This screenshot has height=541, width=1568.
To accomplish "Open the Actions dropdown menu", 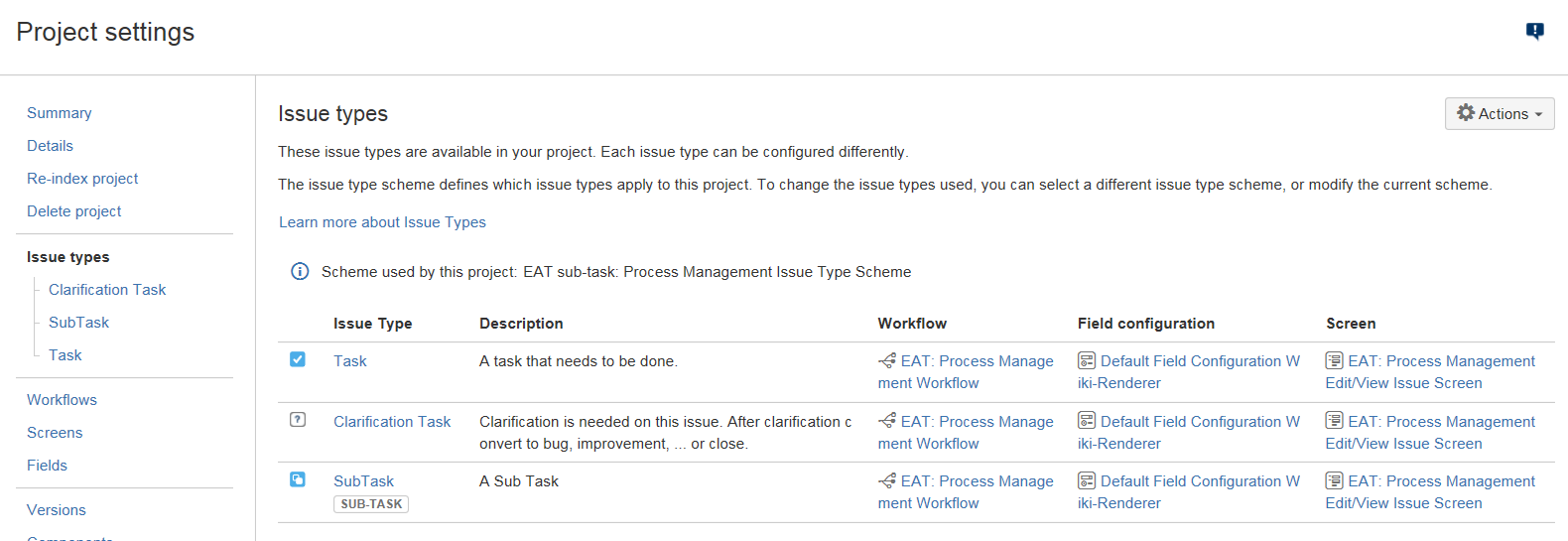I will [1500, 114].
